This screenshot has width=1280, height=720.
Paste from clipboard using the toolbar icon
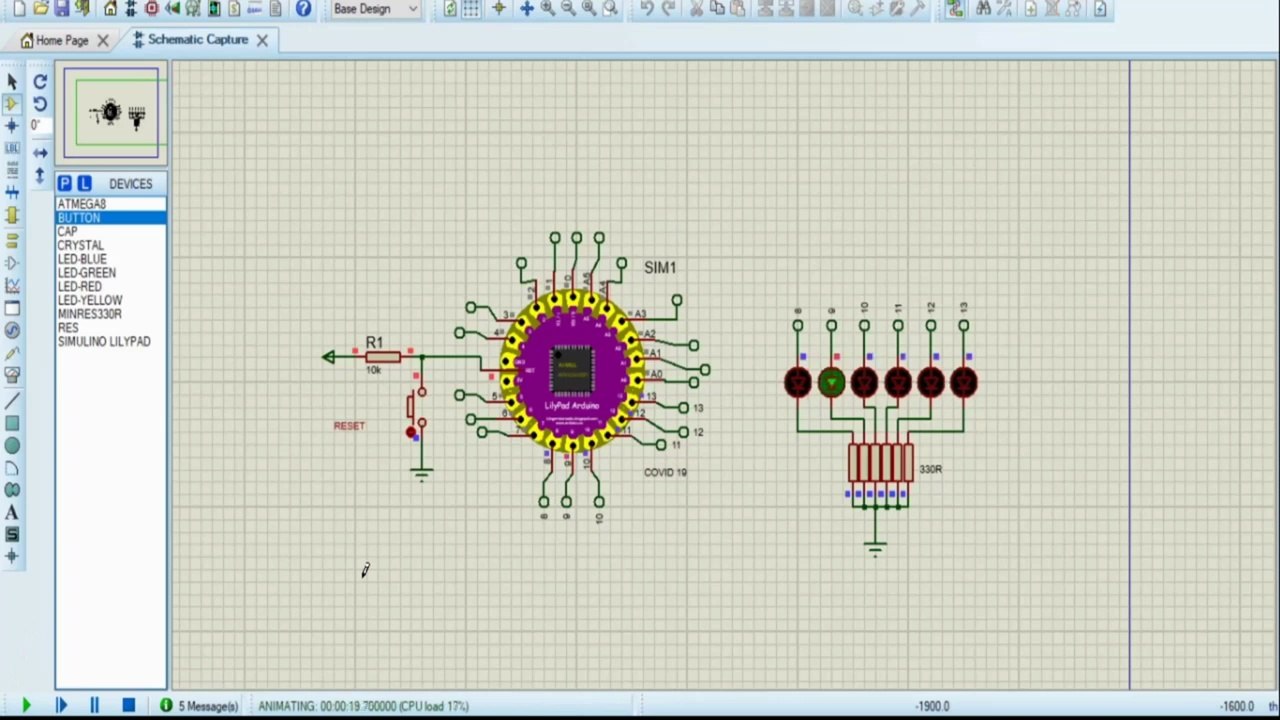pos(737,8)
